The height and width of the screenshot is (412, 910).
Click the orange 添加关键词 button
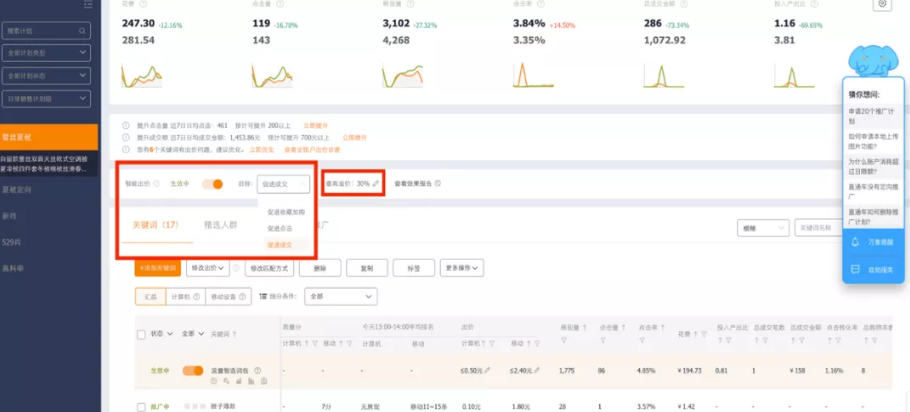point(158,268)
